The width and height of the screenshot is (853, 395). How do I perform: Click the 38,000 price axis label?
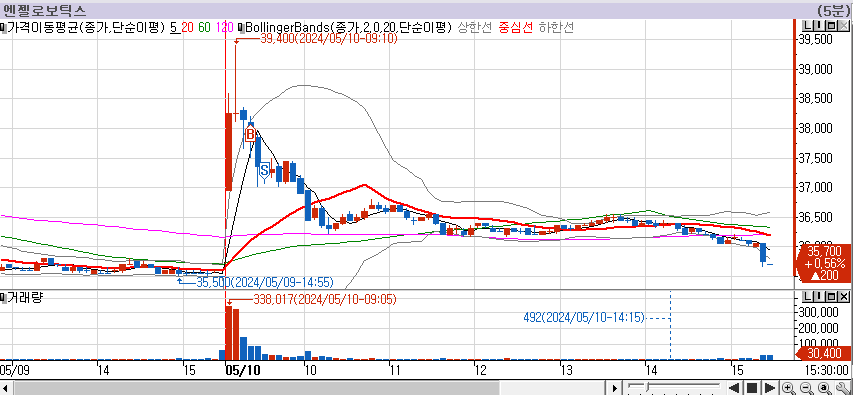(x=815, y=128)
